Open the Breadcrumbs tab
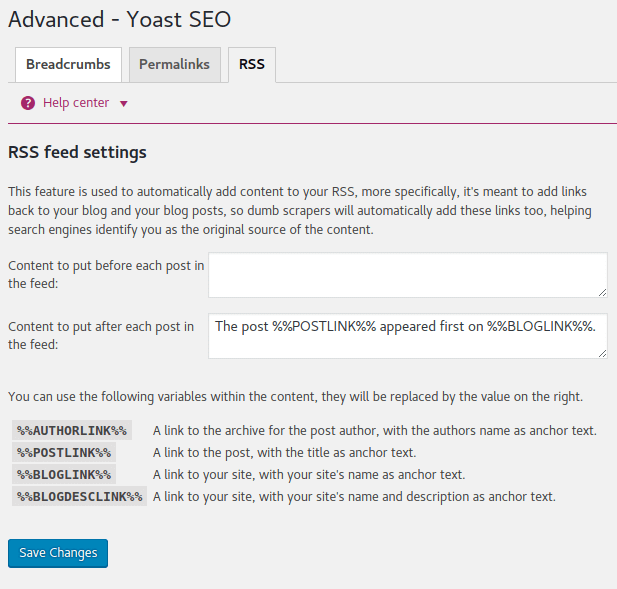The height and width of the screenshot is (589, 617). [68, 65]
